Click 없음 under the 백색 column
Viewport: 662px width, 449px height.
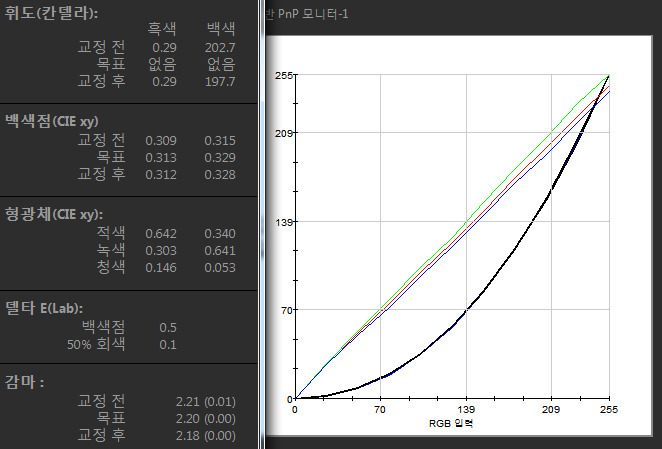[x=221, y=64]
